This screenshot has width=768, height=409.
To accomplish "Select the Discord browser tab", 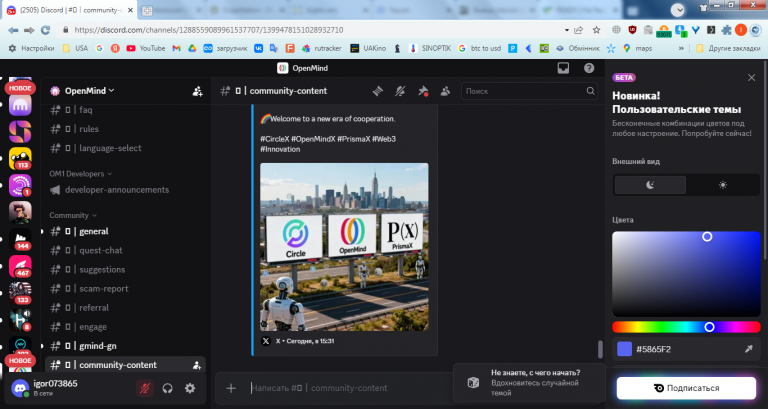I will (71, 10).
